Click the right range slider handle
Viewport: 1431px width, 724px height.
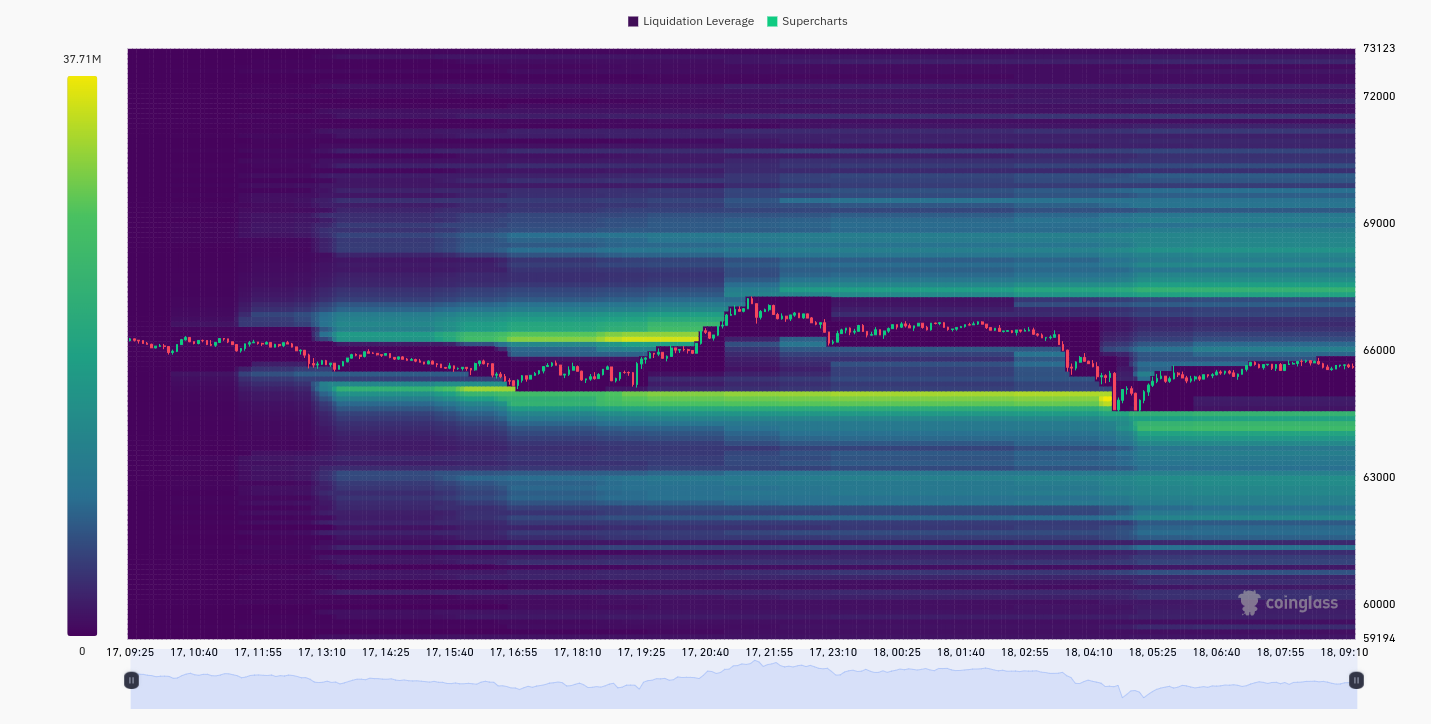pyautogui.click(x=1356, y=680)
